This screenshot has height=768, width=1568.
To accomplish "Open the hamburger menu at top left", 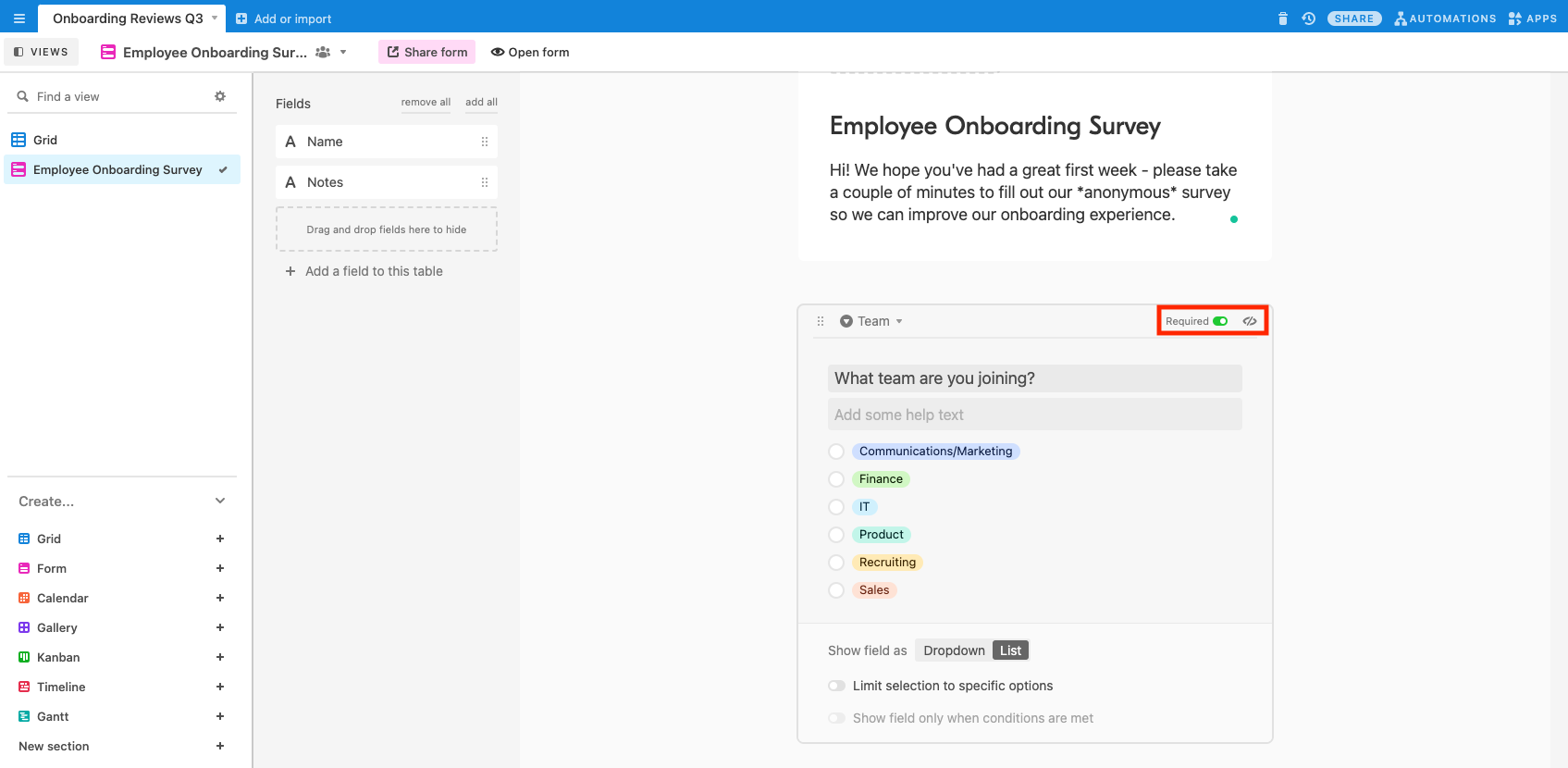I will 19,19.
